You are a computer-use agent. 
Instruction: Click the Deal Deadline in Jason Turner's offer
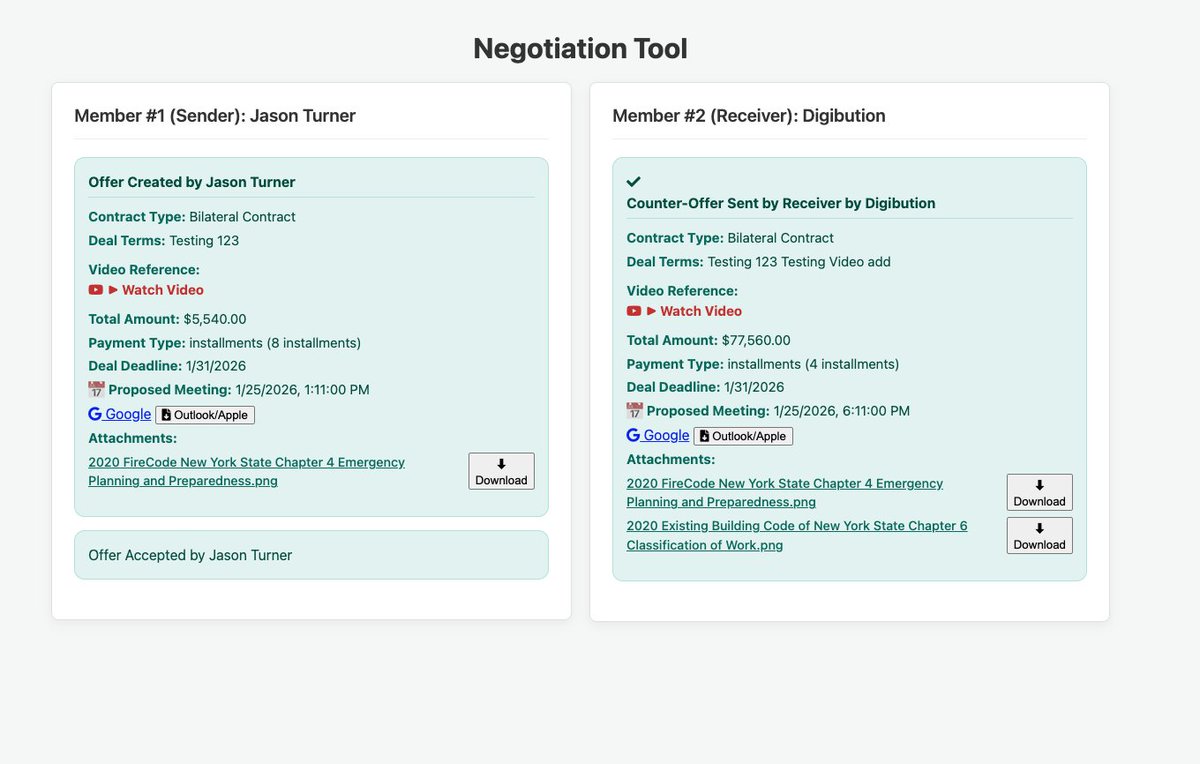point(167,366)
